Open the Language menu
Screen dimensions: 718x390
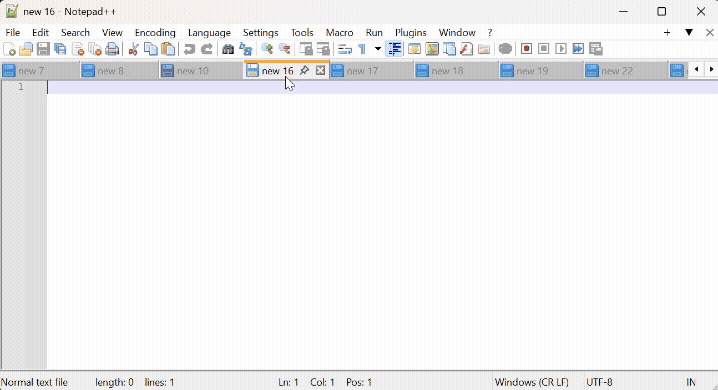209,32
